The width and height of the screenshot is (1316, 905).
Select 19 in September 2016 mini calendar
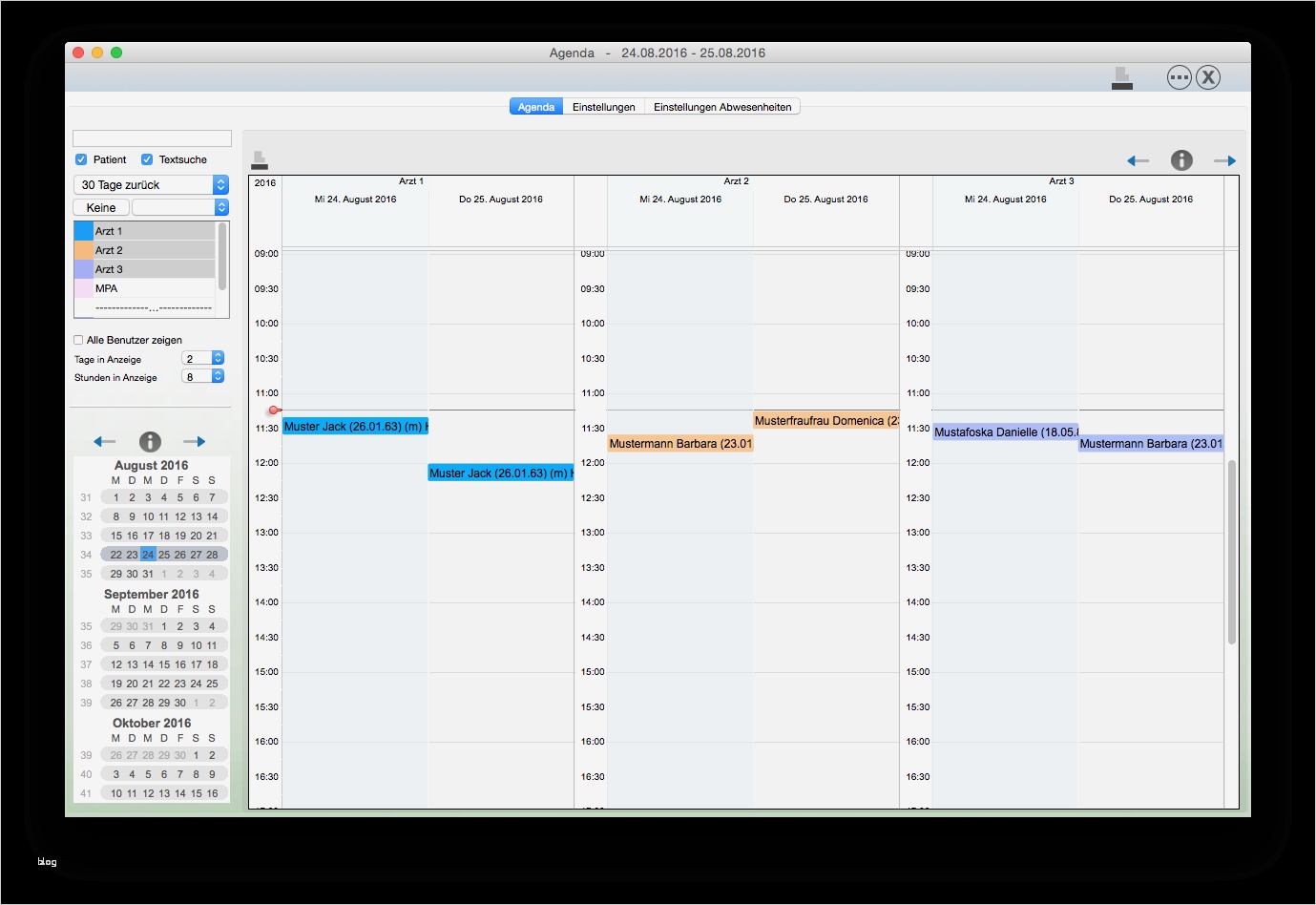click(116, 684)
